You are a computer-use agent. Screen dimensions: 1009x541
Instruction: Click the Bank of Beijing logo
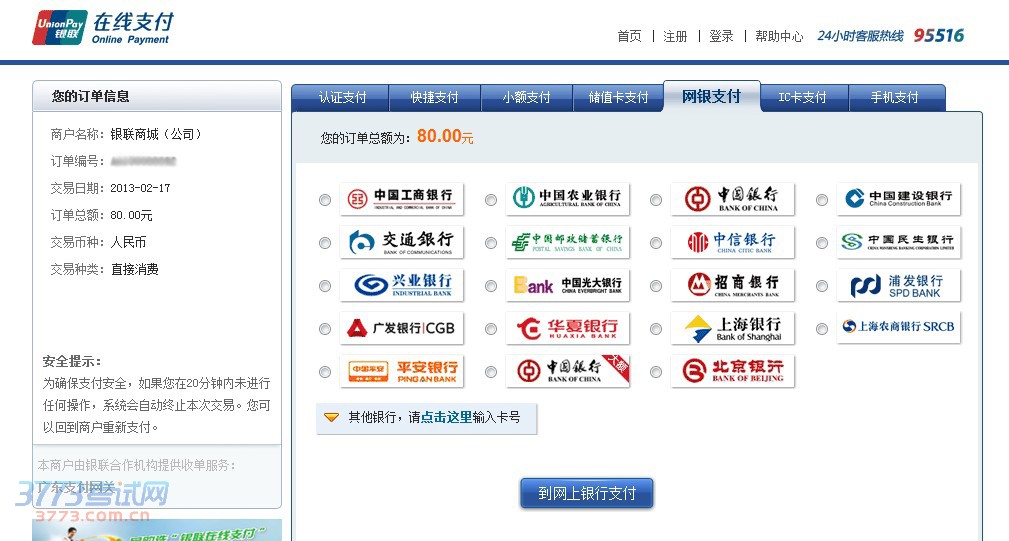click(x=733, y=371)
